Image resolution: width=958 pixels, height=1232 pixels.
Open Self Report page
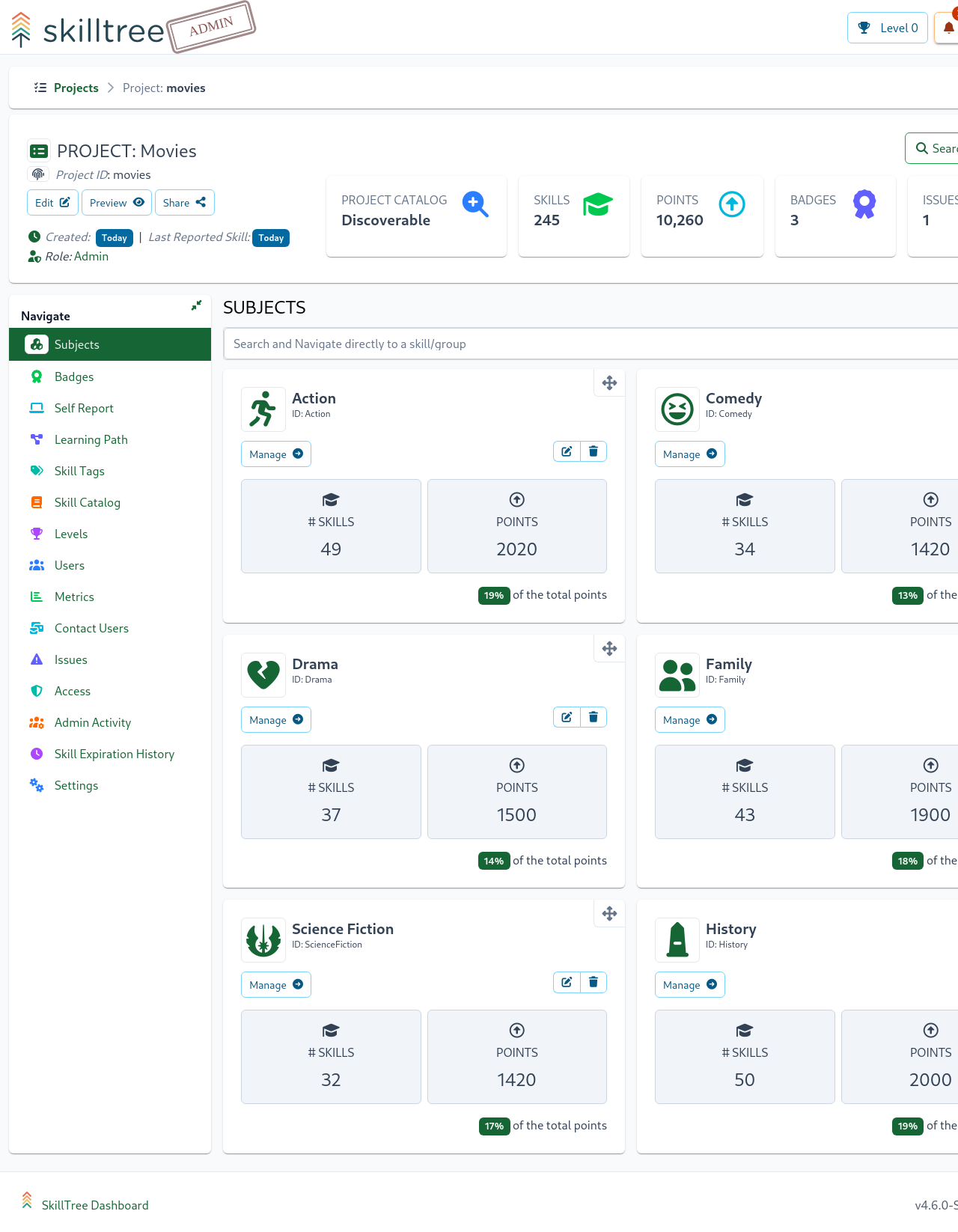(110, 408)
